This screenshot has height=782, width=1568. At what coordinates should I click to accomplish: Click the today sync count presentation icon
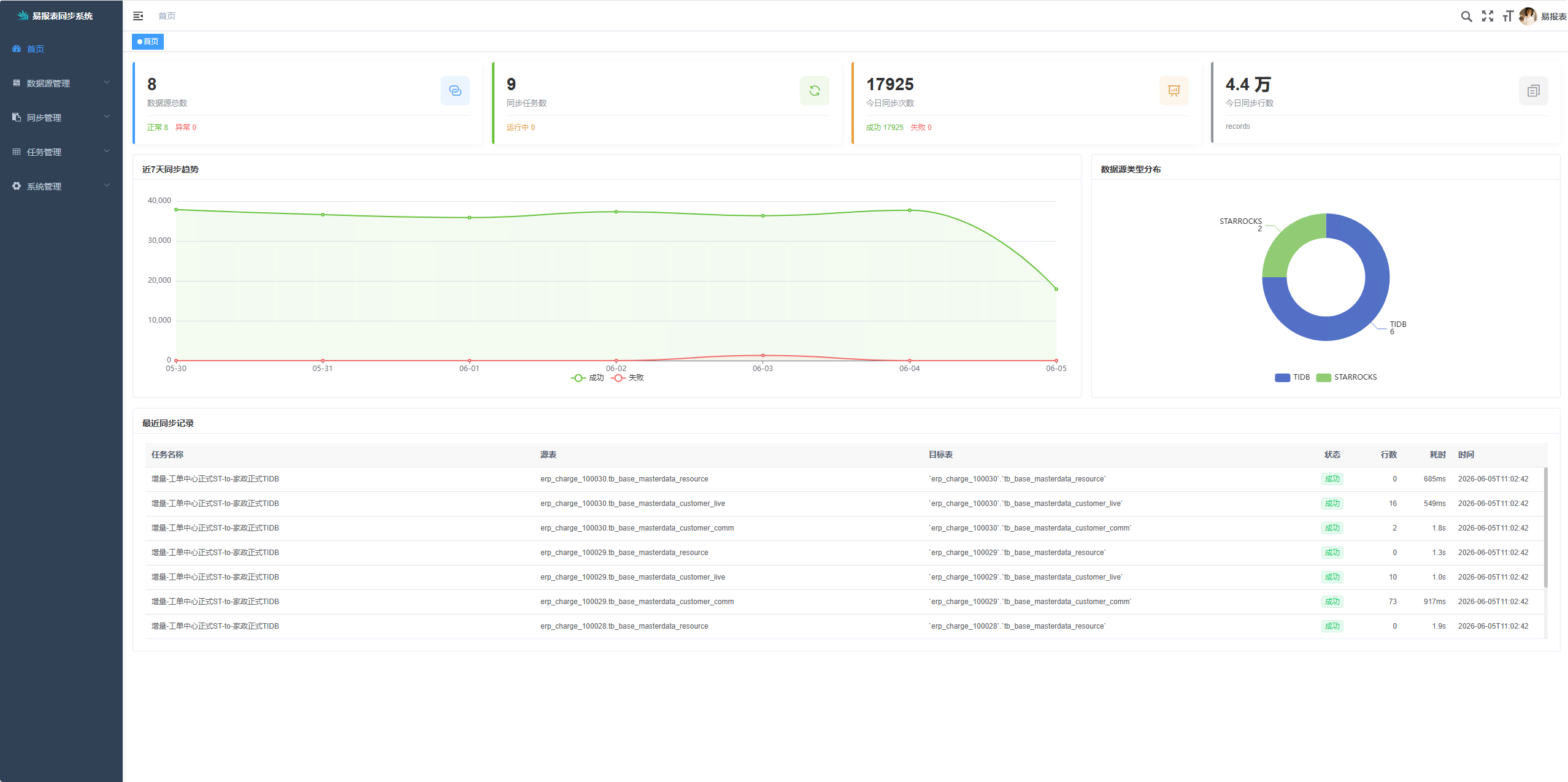coord(1174,91)
